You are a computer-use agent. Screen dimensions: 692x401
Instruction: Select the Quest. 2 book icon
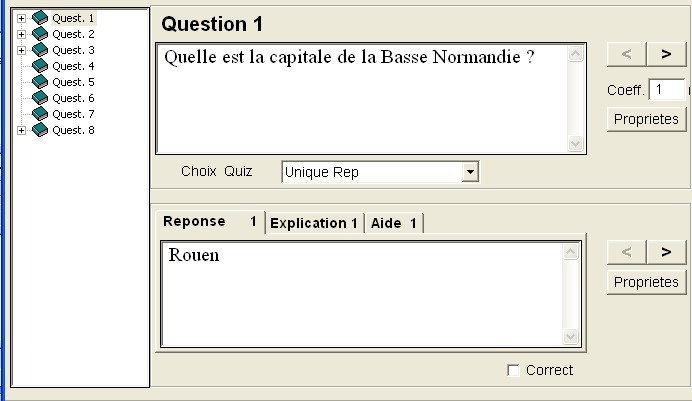(40, 34)
